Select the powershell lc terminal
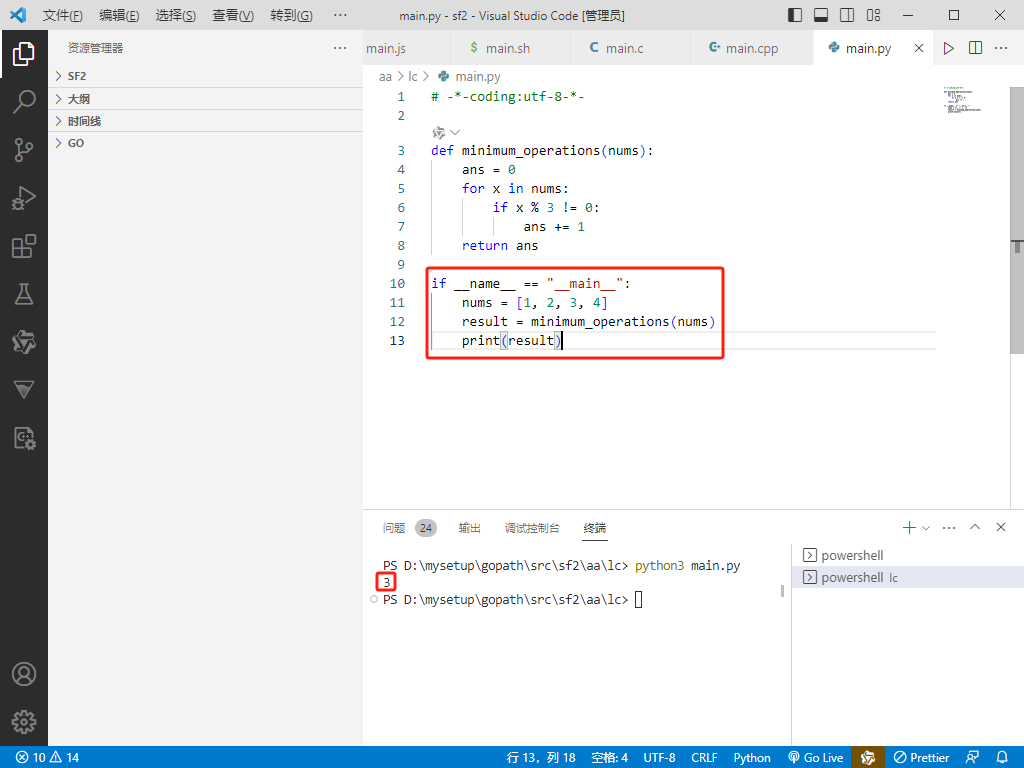 point(908,577)
